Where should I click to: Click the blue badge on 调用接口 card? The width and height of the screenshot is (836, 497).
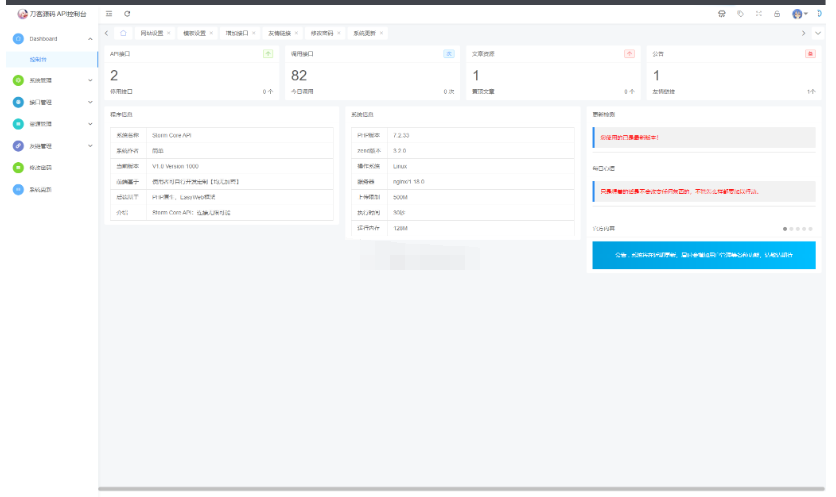click(449, 54)
